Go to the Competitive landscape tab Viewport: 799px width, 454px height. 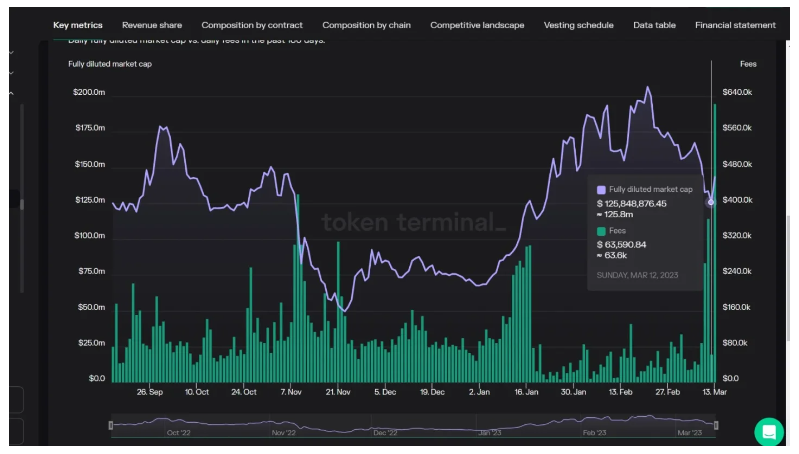[x=477, y=25]
